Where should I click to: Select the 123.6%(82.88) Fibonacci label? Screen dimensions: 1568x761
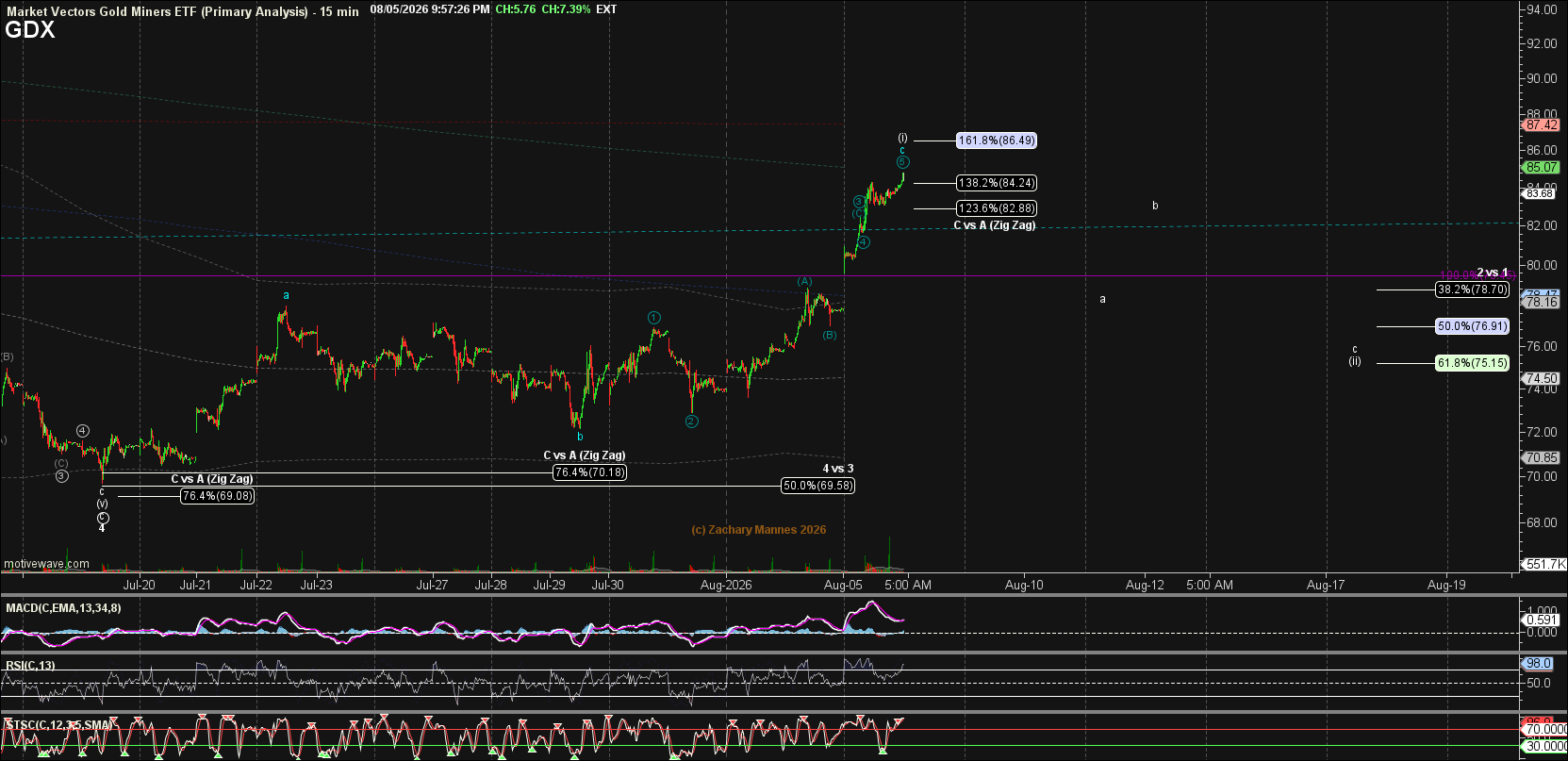click(997, 208)
